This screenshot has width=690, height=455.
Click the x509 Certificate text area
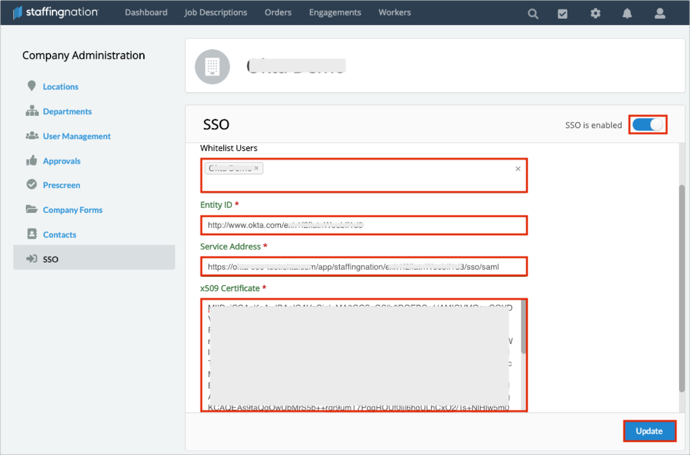click(361, 355)
